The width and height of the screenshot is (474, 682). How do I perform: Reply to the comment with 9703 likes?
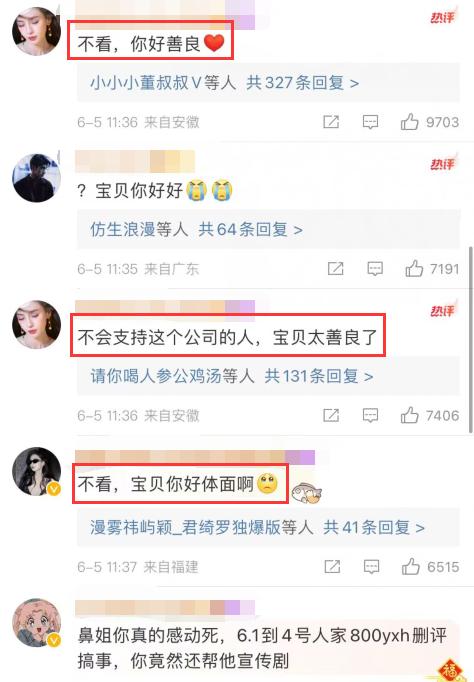(x=370, y=122)
